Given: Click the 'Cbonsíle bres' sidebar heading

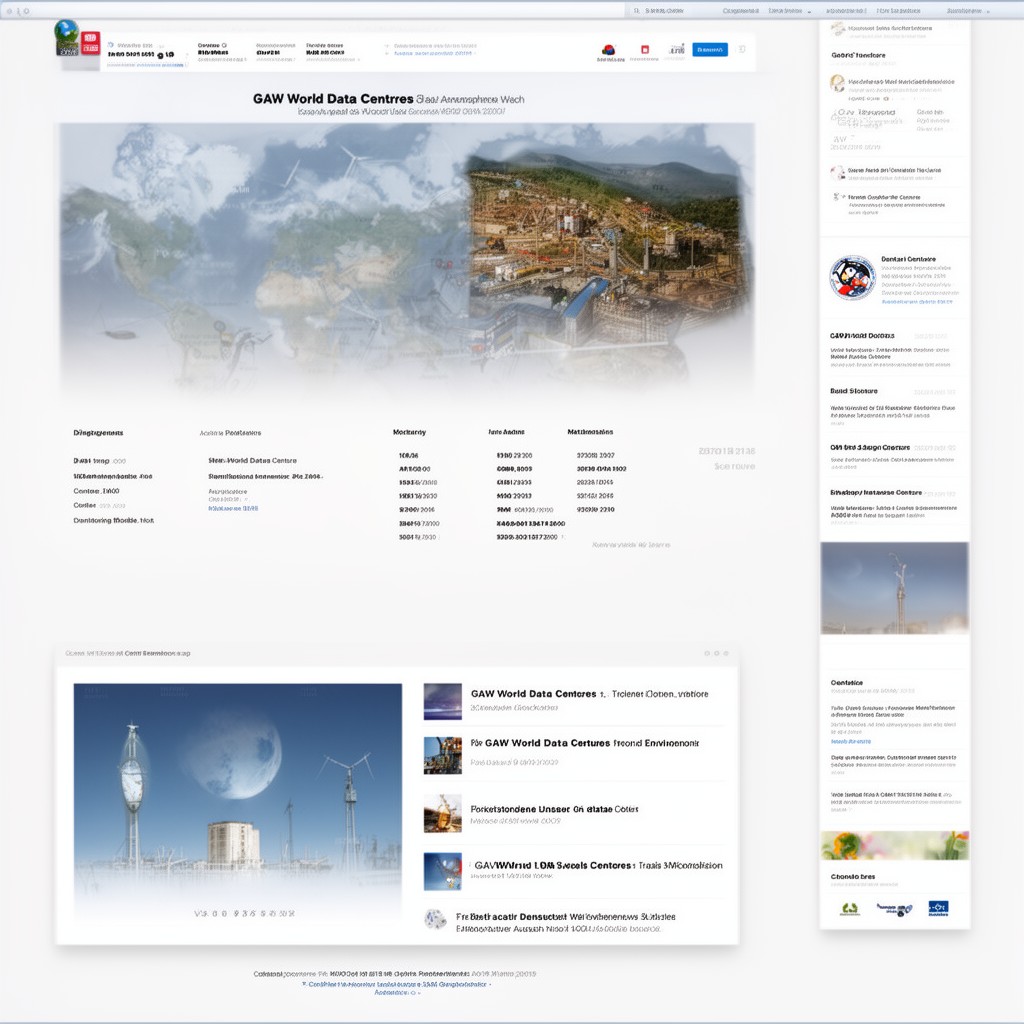Looking at the screenshot, I should [x=853, y=876].
